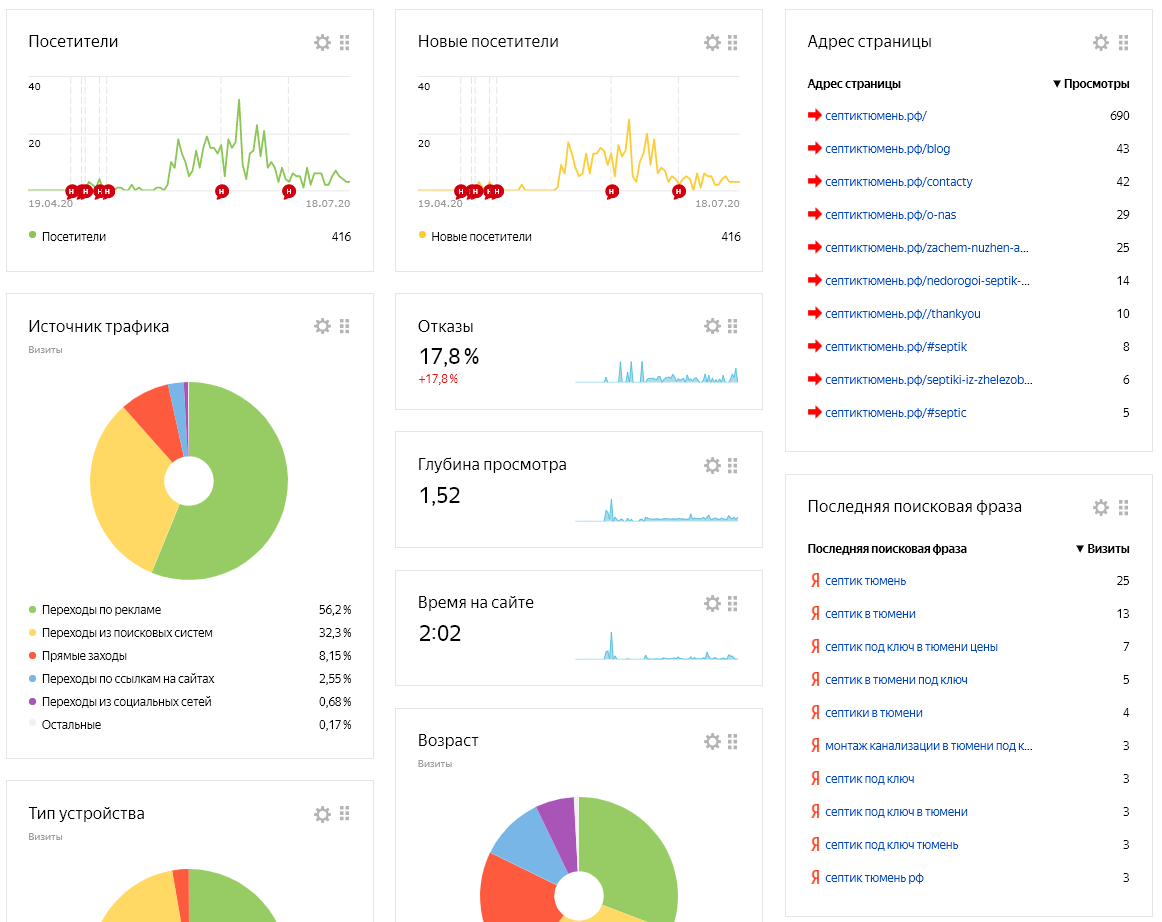This screenshot has width=1162, height=922.
Task: Open search phrase септик тюмень рф
Action: point(874,878)
